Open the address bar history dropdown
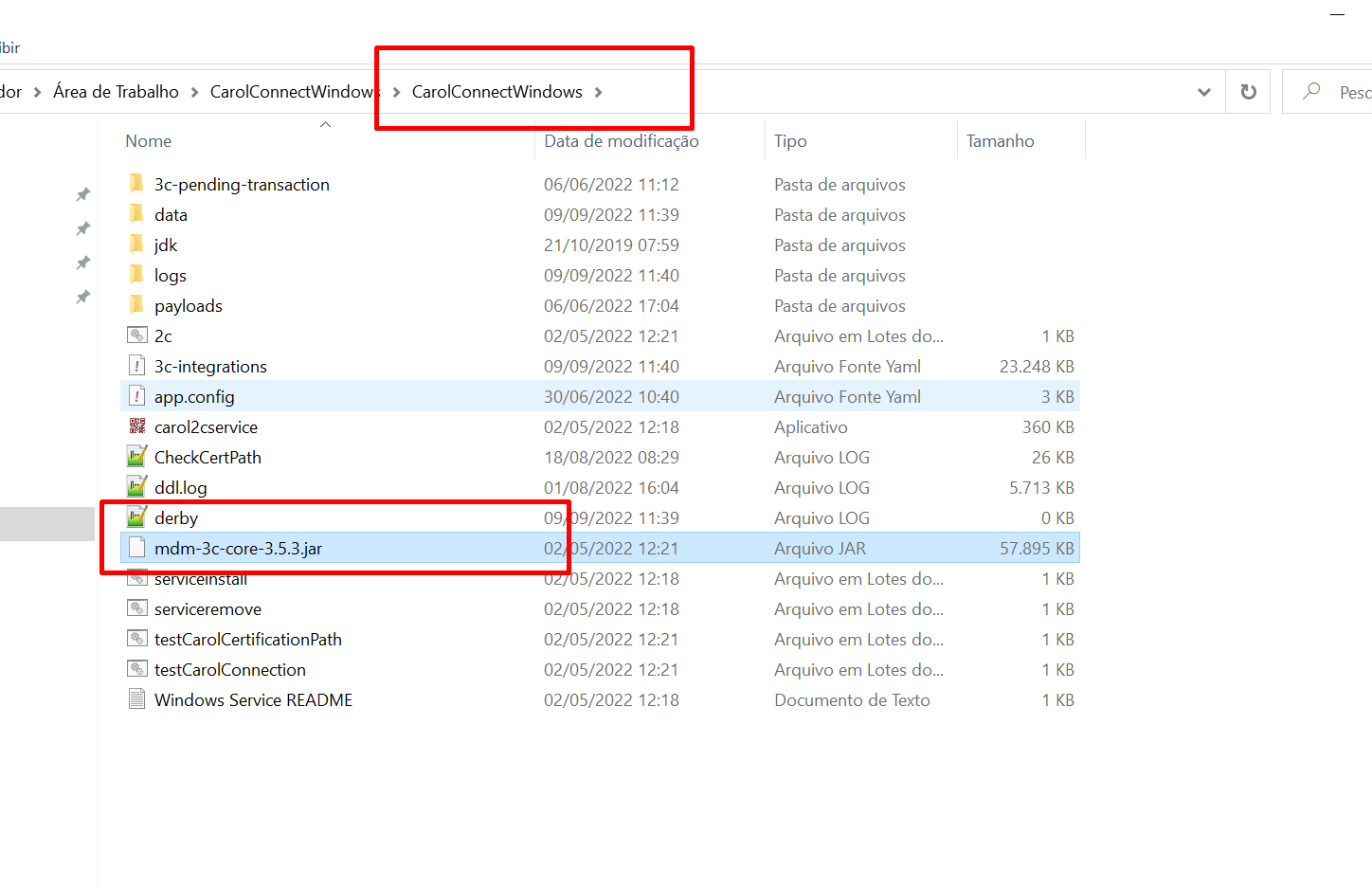 click(x=1204, y=92)
